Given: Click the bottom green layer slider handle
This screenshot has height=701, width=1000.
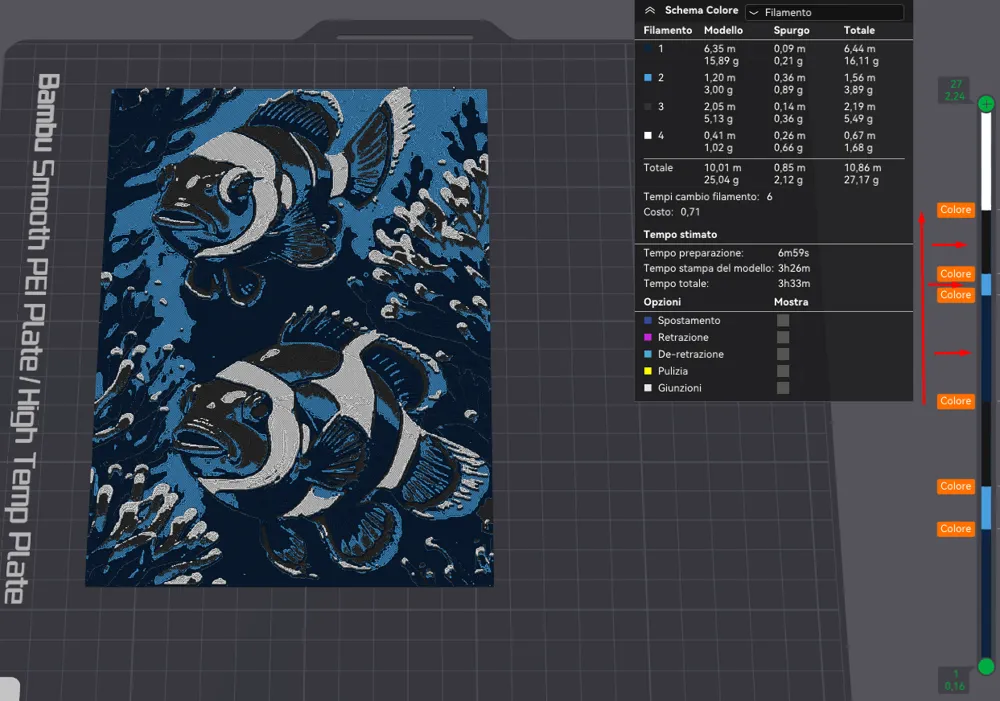Looking at the screenshot, I should click(x=986, y=667).
